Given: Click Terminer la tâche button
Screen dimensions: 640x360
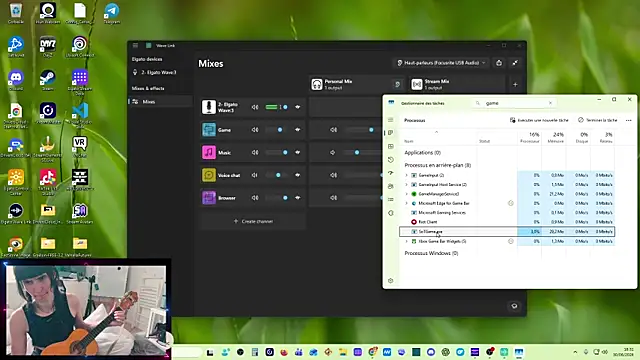Looking at the screenshot, I should 598,120.
